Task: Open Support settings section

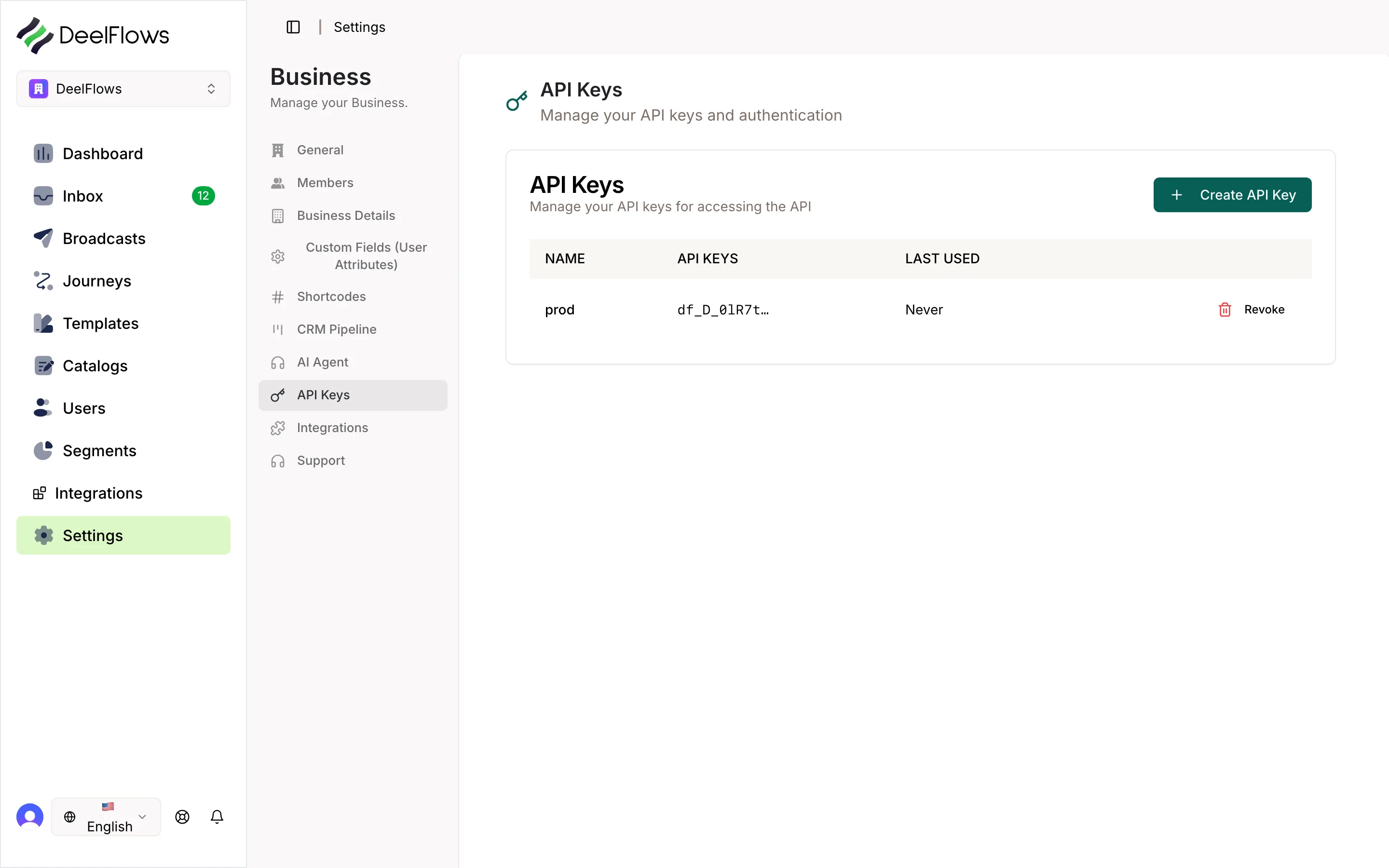Action: 353,461
